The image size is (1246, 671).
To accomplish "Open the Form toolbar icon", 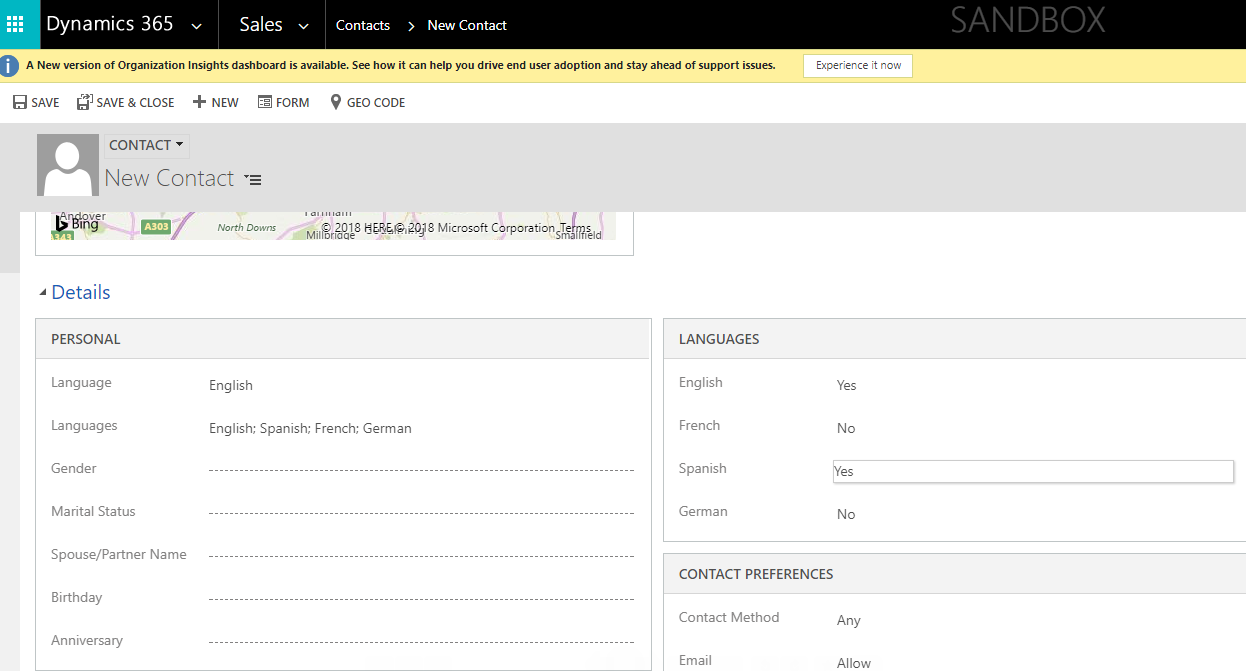I will click(265, 102).
